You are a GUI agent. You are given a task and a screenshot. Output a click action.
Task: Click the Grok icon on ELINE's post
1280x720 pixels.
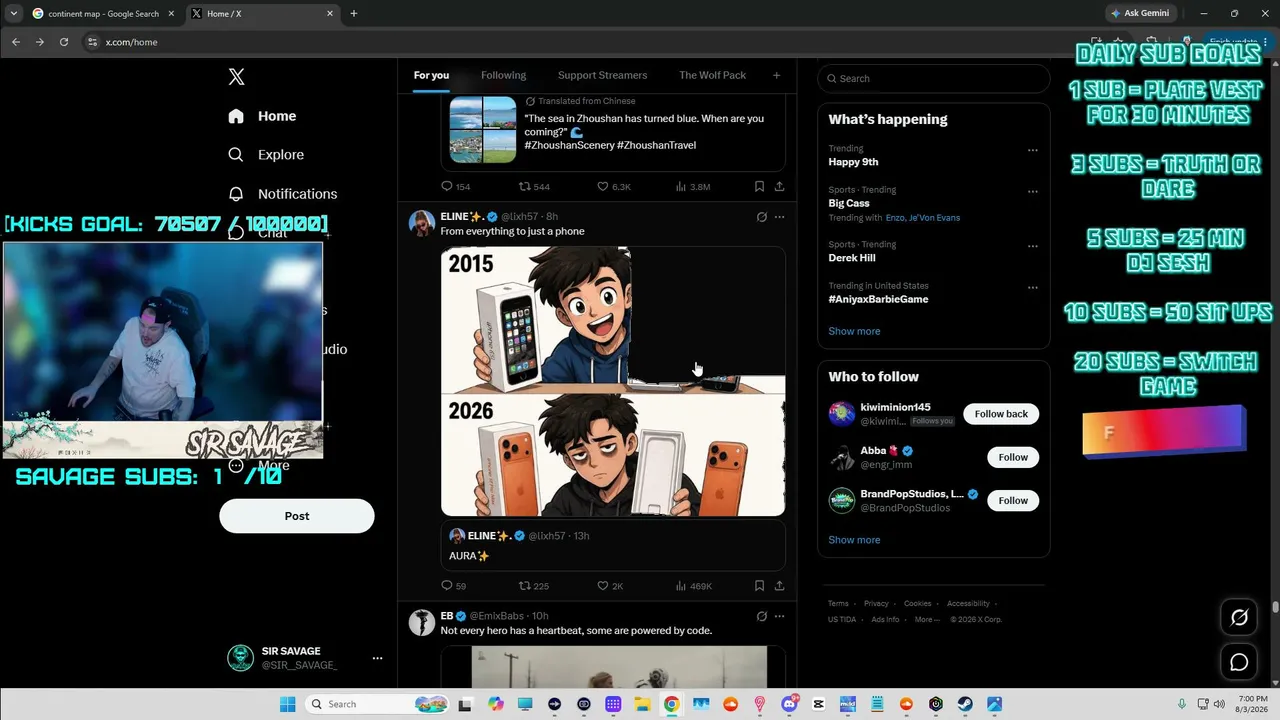click(x=761, y=217)
